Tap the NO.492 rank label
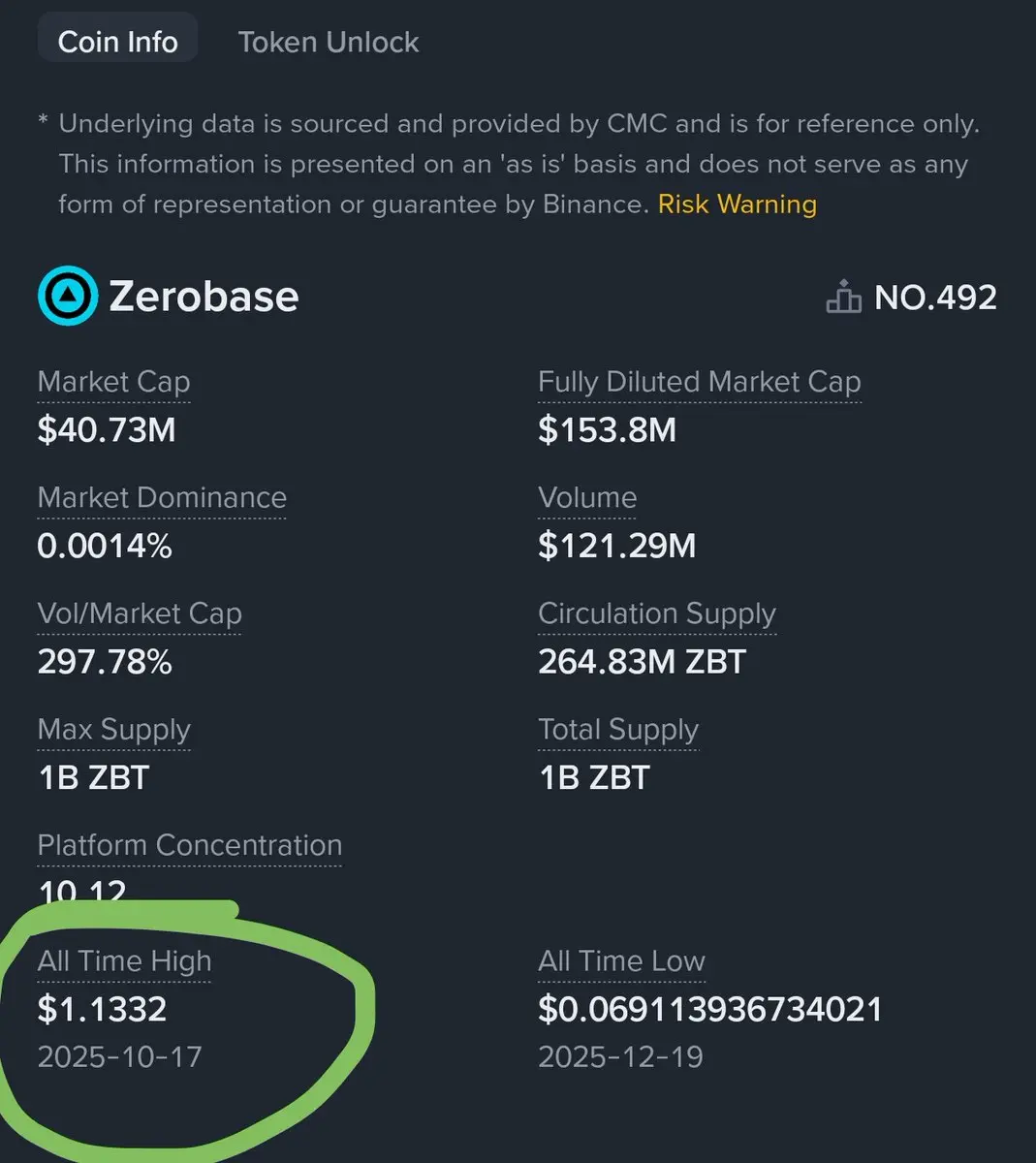Screen dimensions: 1036x1163 click(x=935, y=298)
